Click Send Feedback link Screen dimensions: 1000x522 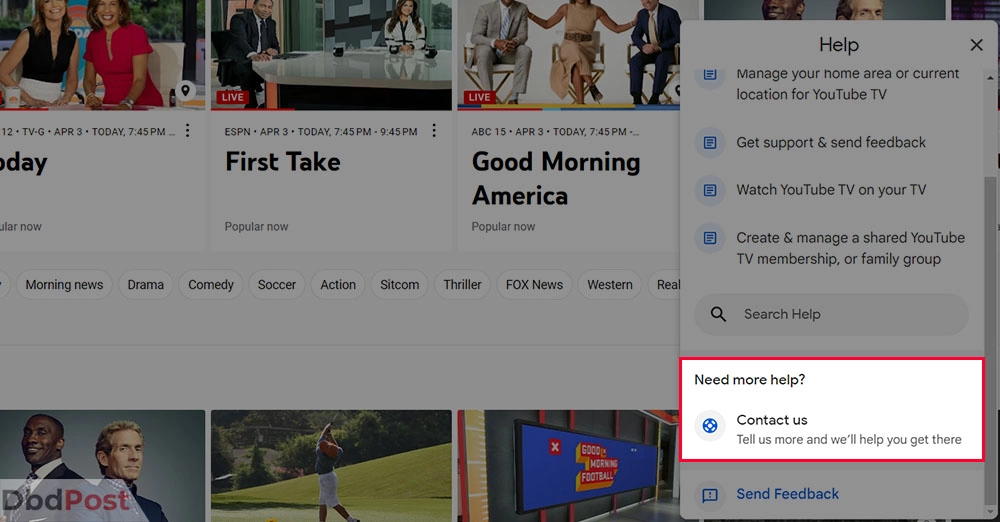click(x=787, y=494)
